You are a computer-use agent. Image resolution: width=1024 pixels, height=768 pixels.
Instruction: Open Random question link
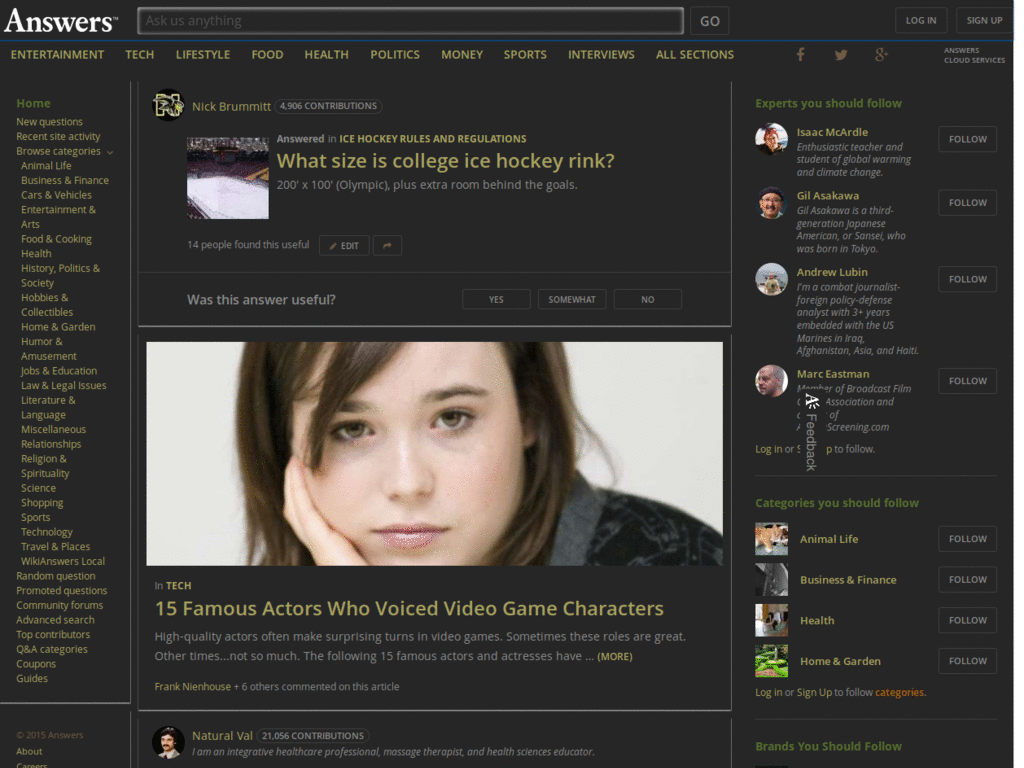click(x=56, y=576)
